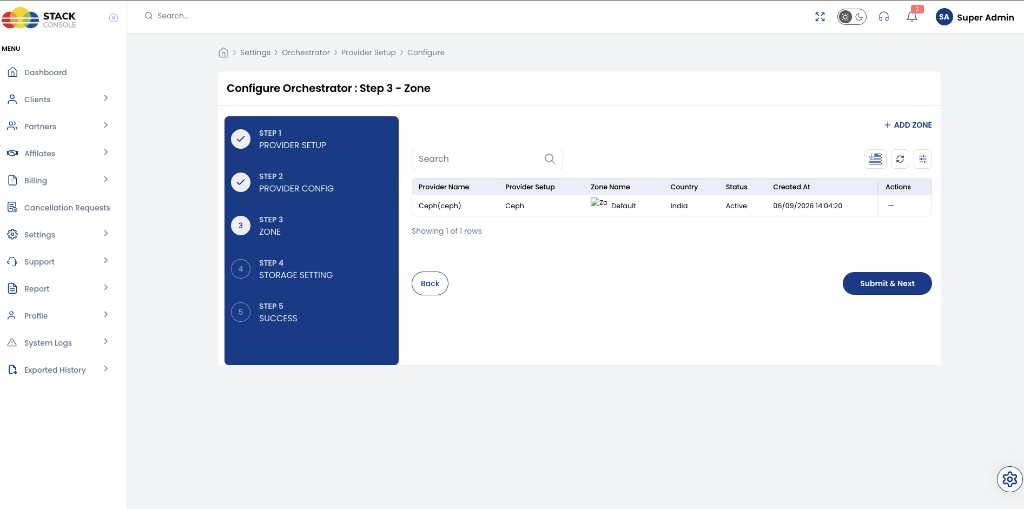Click the zone table search magnifier icon
The height and width of the screenshot is (509, 1024).
[550, 159]
